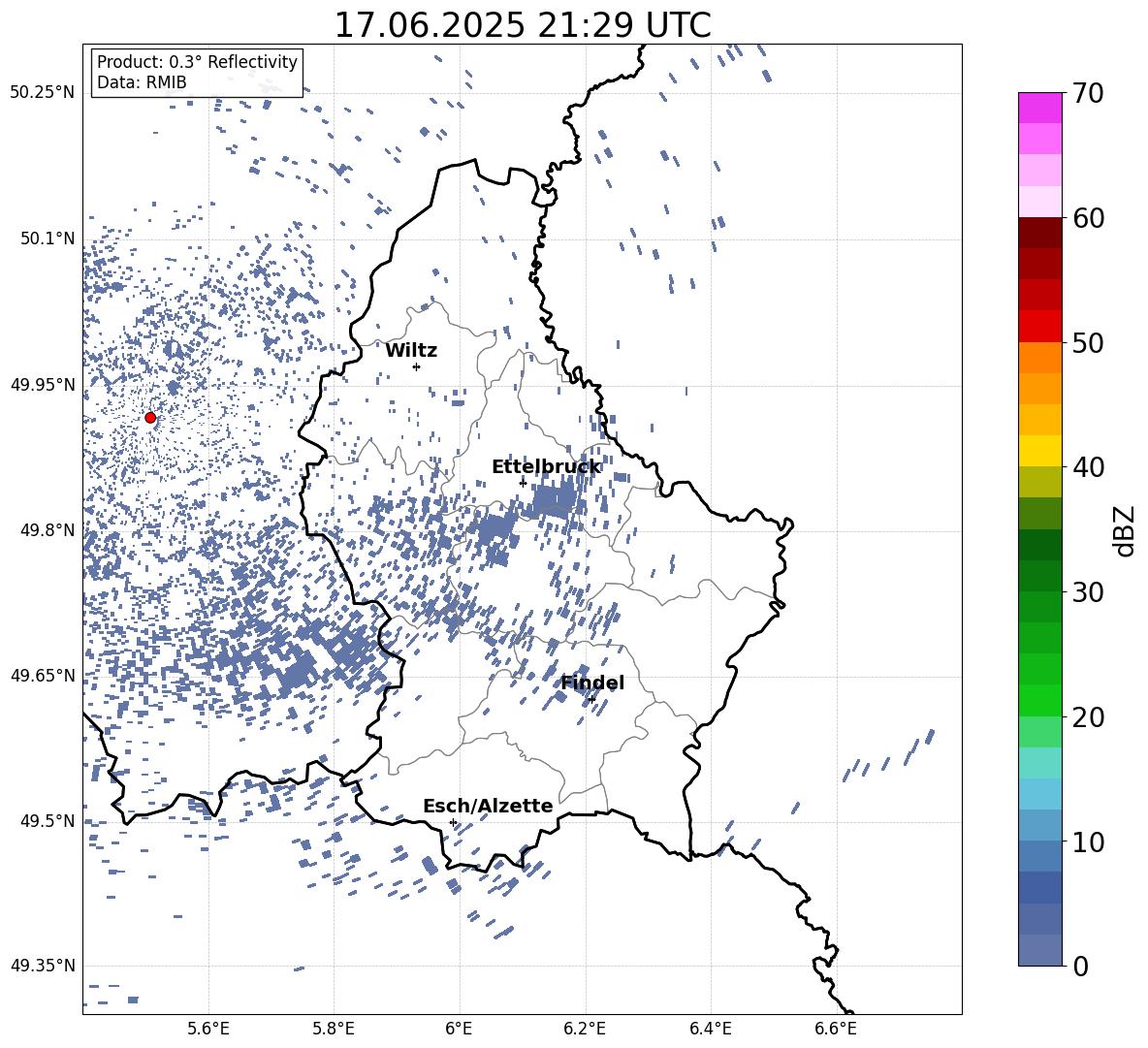Click the 5.8°E longitude label

pyautogui.click(x=334, y=1029)
